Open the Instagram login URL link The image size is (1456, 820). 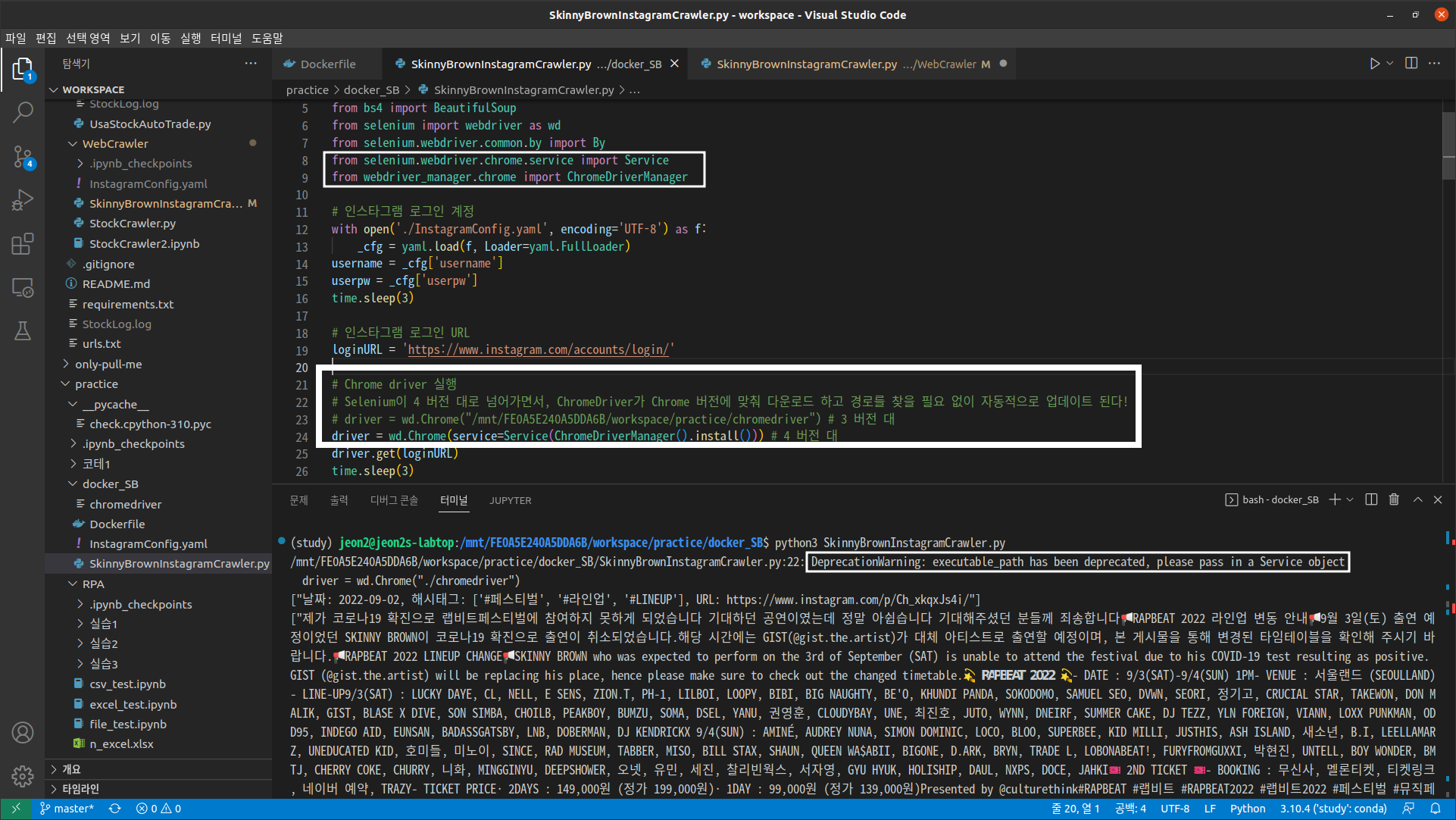coord(538,349)
